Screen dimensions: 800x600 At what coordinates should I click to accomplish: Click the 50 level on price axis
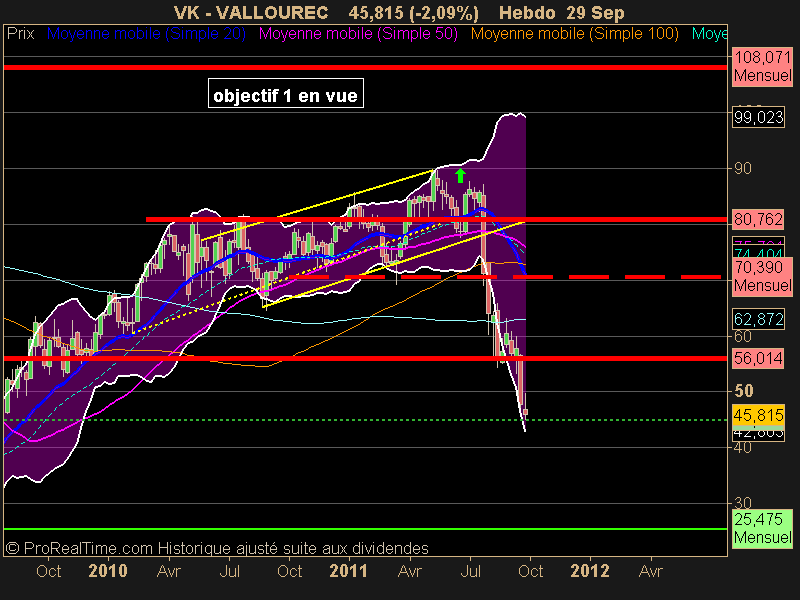(743, 391)
